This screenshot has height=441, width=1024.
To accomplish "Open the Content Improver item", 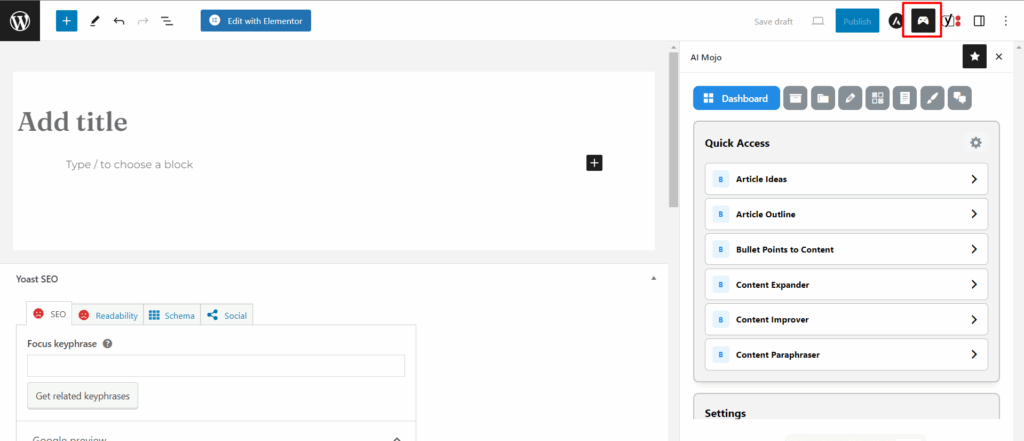I will [x=846, y=319].
